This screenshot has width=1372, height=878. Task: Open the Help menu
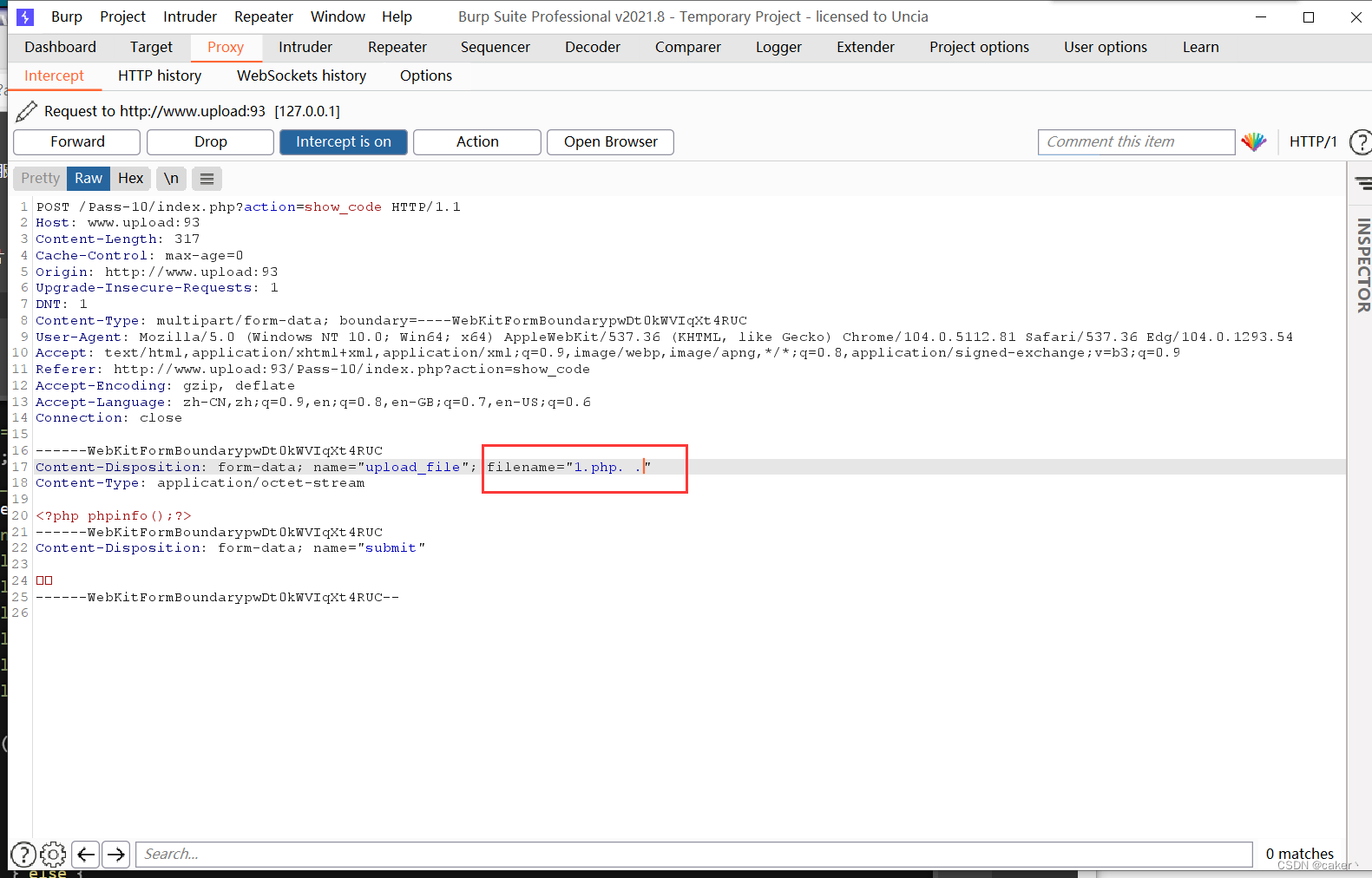(x=397, y=16)
